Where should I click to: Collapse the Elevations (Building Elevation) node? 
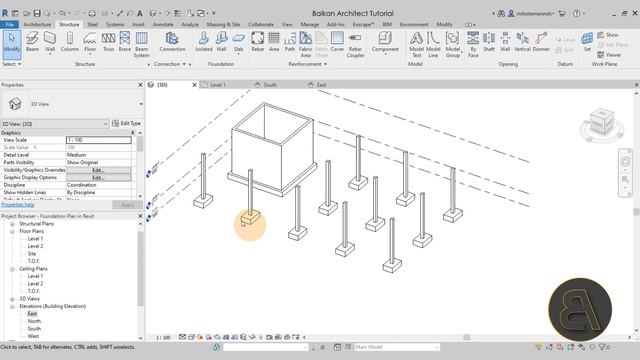[x=12, y=306]
